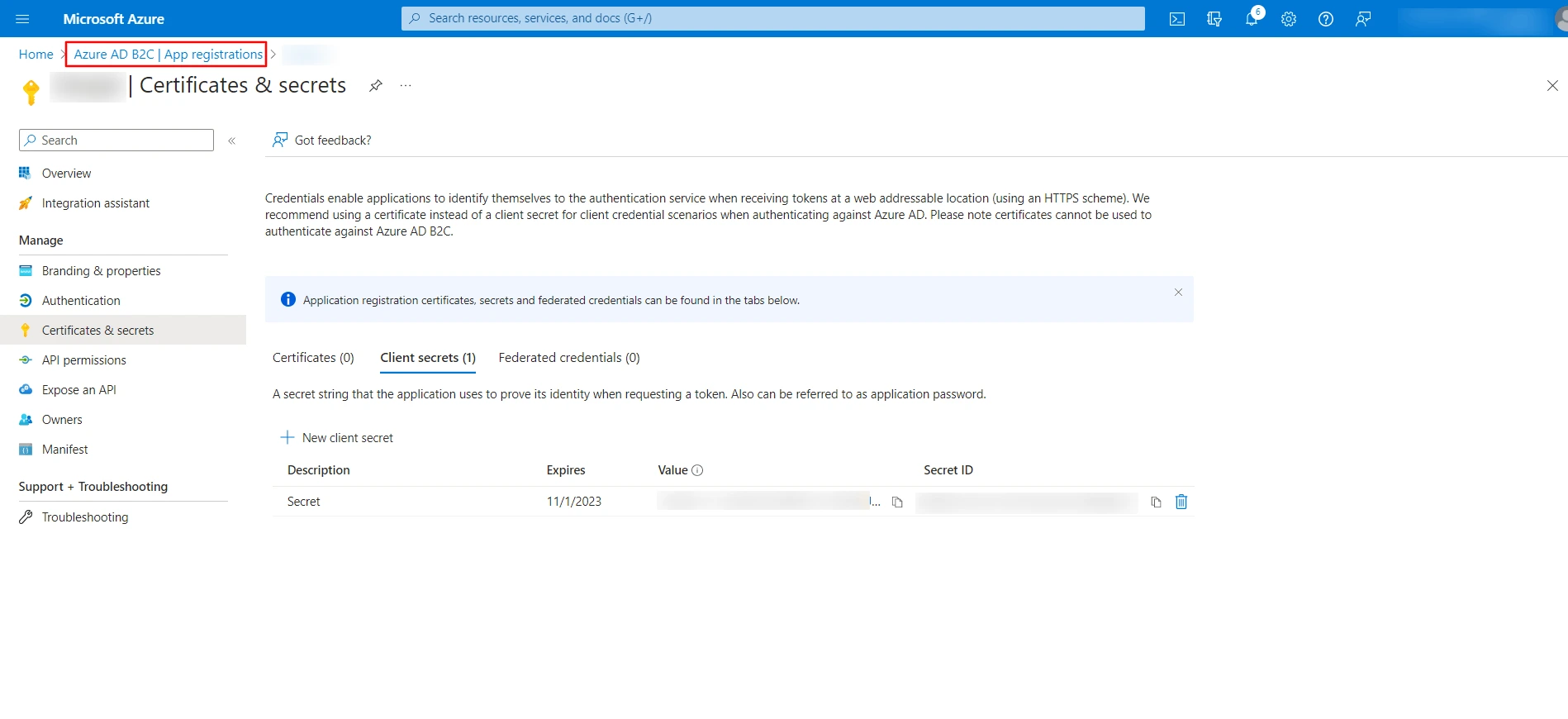
Task: Click the Overview grid icon
Action: [x=26, y=174]
